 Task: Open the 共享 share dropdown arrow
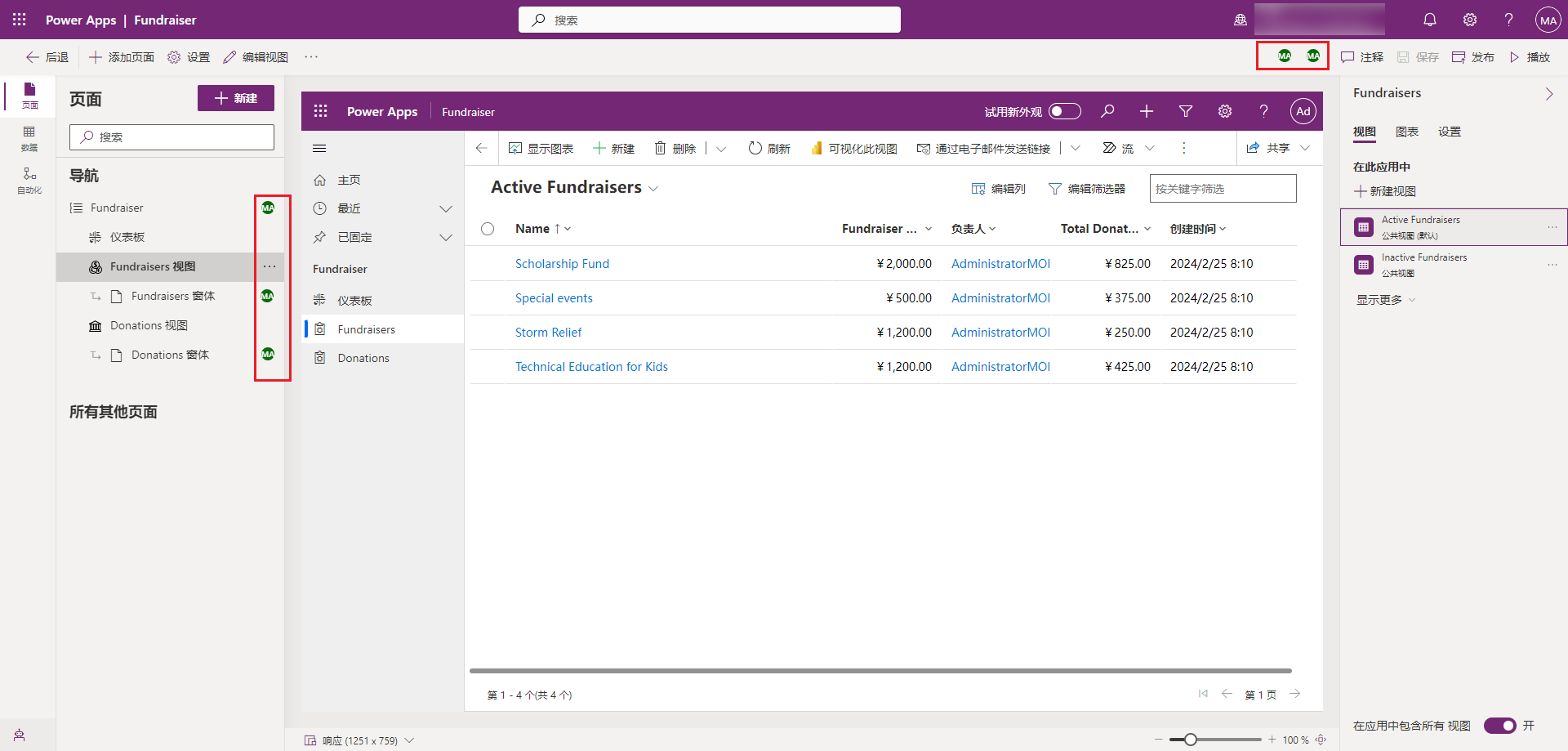(1305, 148)
